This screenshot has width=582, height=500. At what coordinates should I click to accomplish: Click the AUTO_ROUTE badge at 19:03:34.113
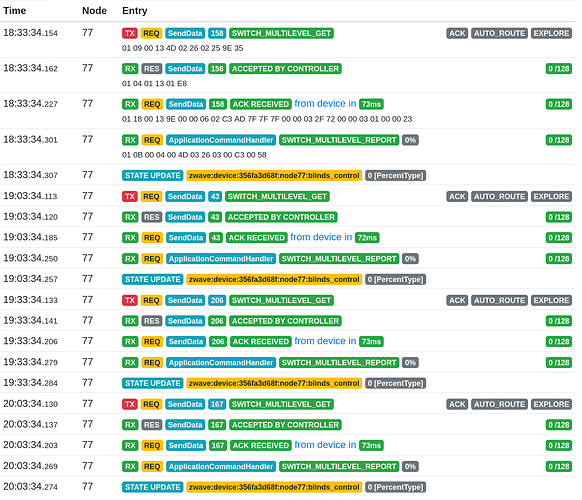point(499,196)
